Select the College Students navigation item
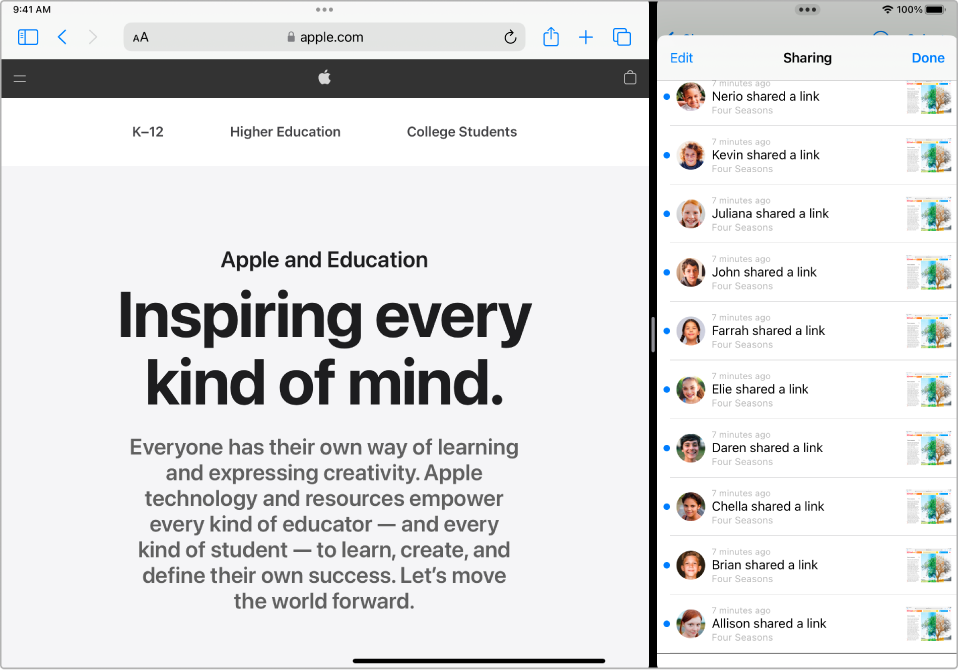 pyautogui.click(x=462, y=131)
